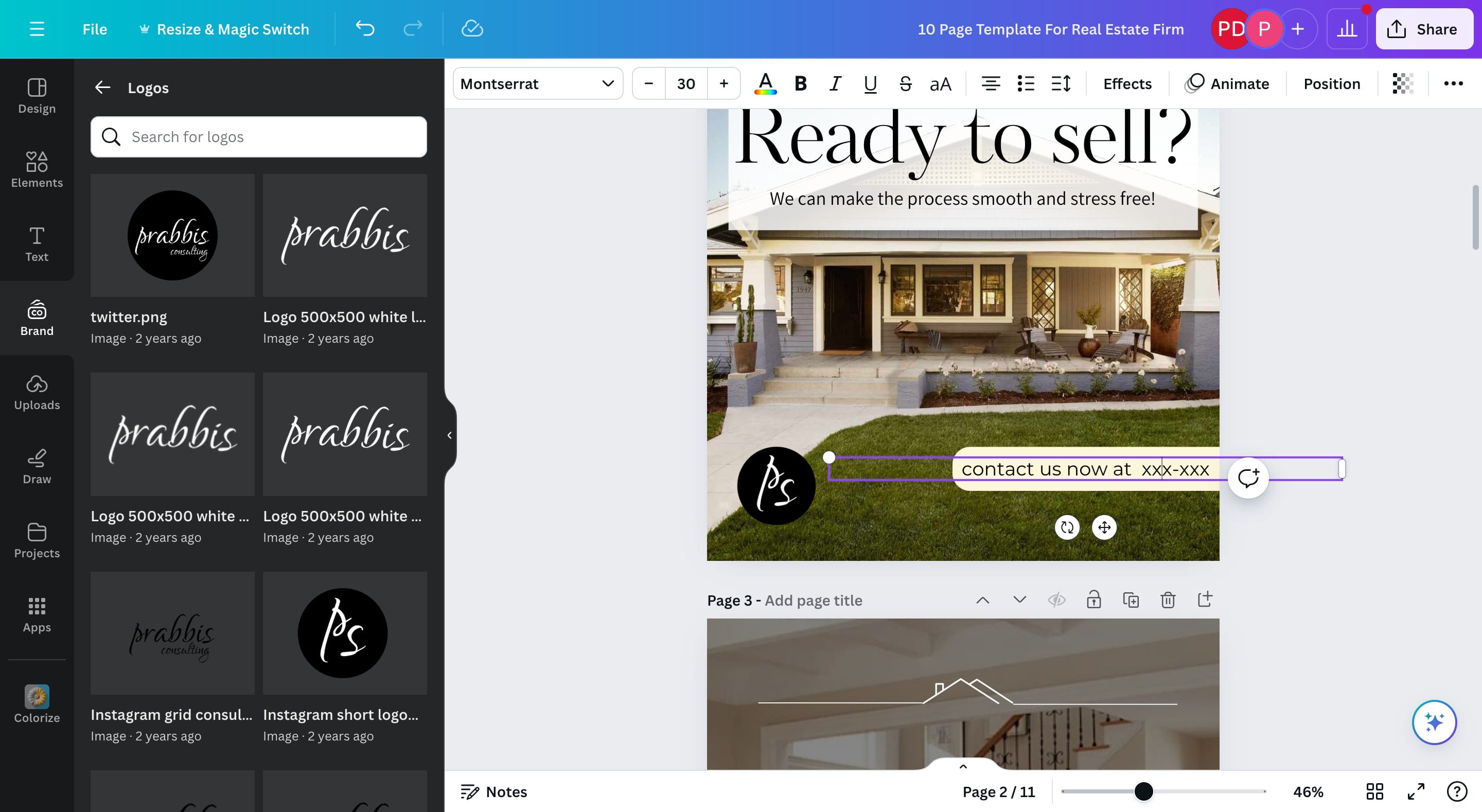Viewport: 1482px width, 812px height.
Task: Check cloud save status icon
Action: pyautogui.click(x=472, y=29)
